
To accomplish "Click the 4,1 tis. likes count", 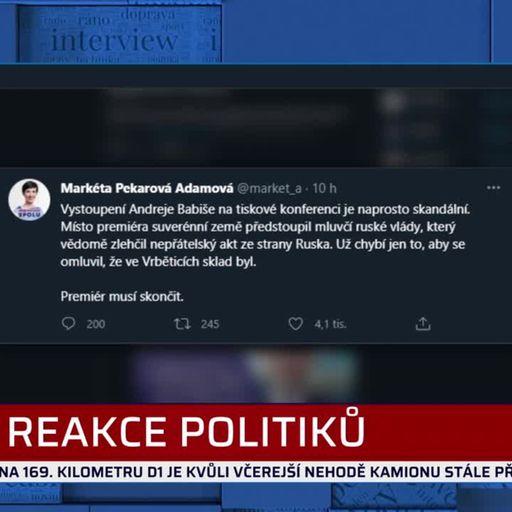I will tap(330, 324).
